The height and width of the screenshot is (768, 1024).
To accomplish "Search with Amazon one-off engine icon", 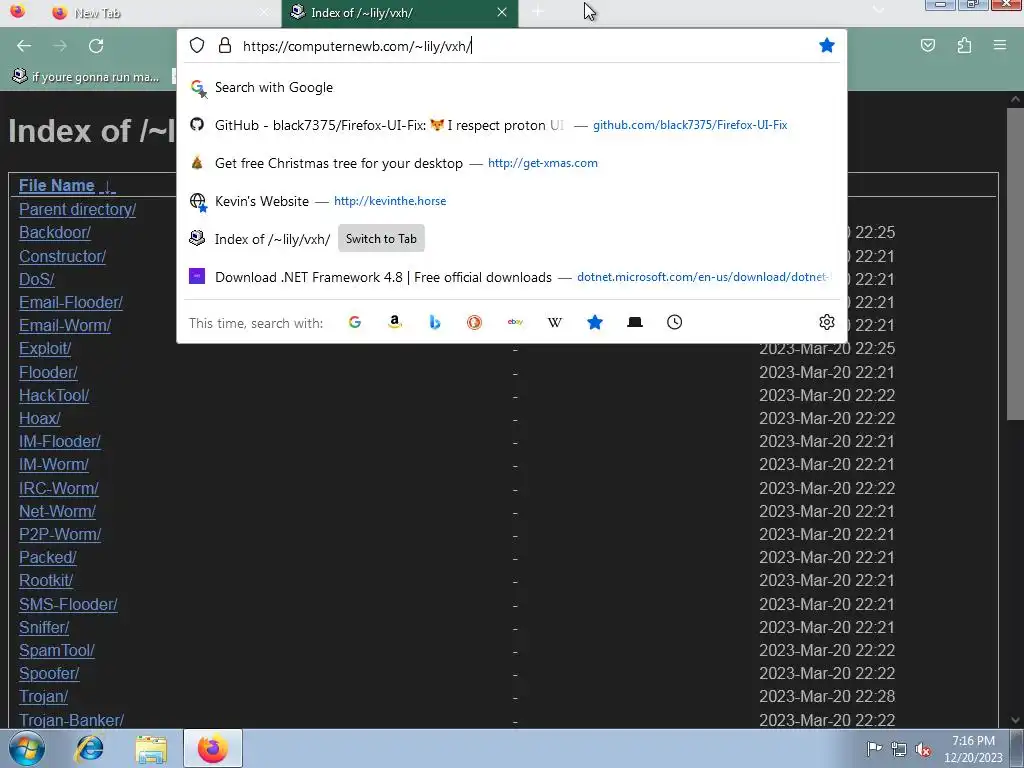I will point(394,322).
